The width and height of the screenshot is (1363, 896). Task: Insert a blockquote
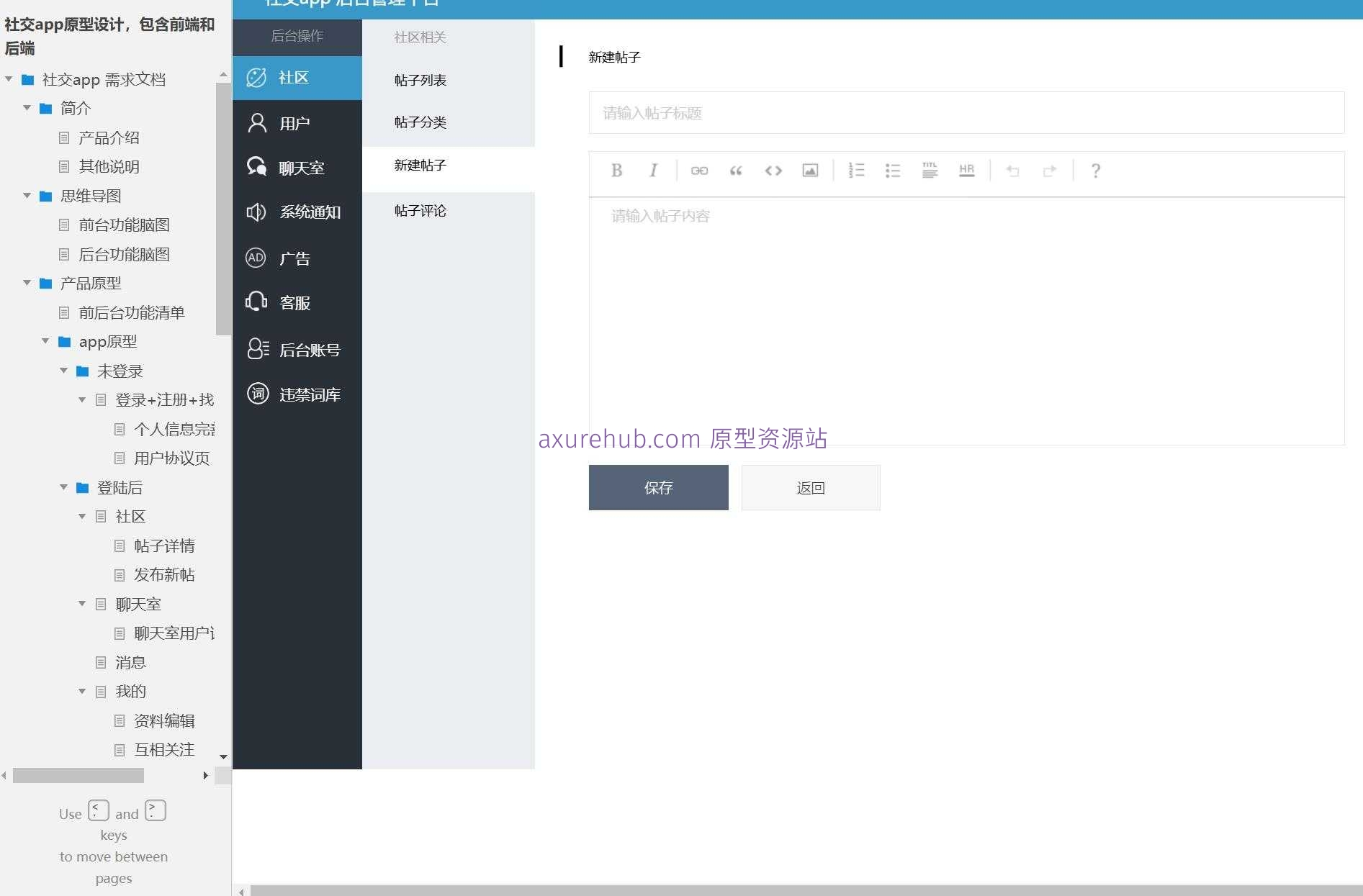(x=736, y=171)
